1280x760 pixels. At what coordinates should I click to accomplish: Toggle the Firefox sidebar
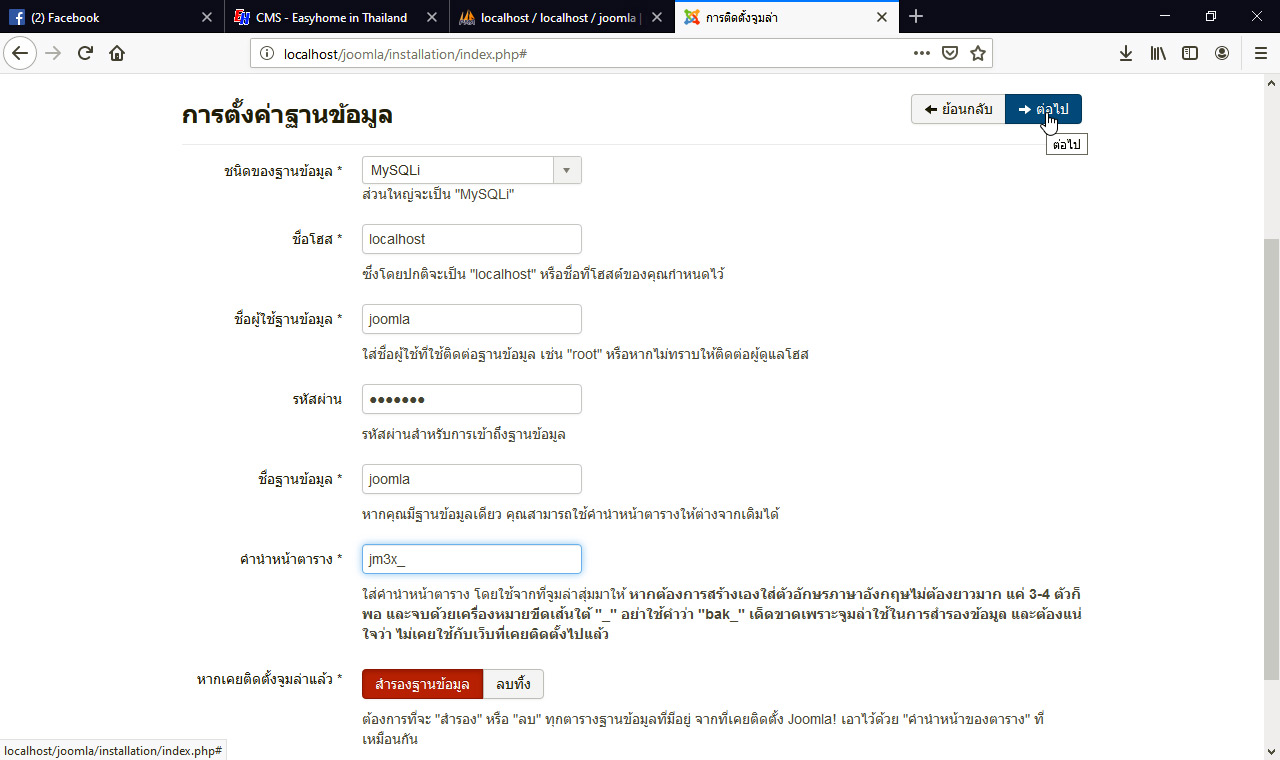tap(1190, 53)
